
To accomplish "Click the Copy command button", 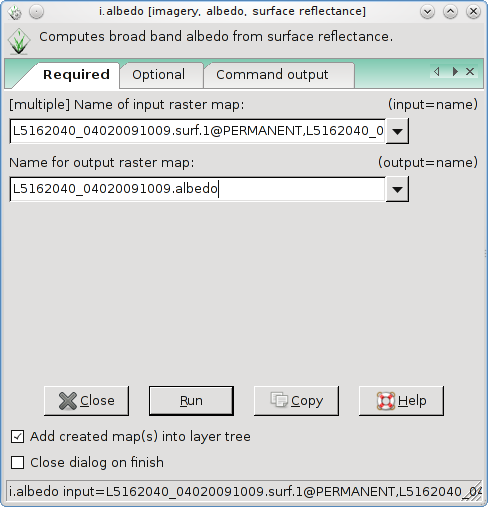I will point(296,401).
